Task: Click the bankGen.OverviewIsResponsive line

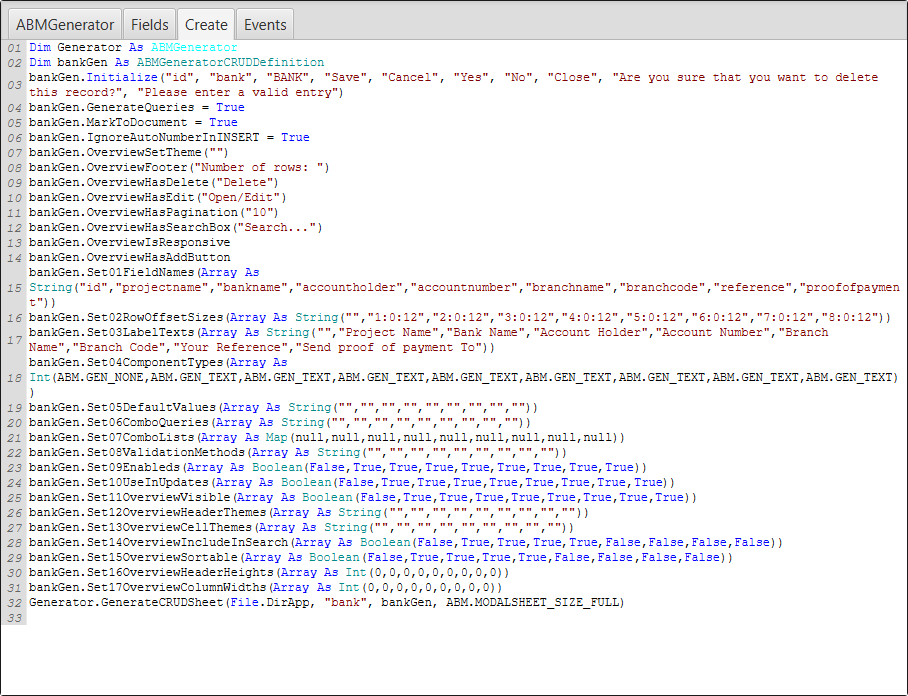Action: point(129,243)
